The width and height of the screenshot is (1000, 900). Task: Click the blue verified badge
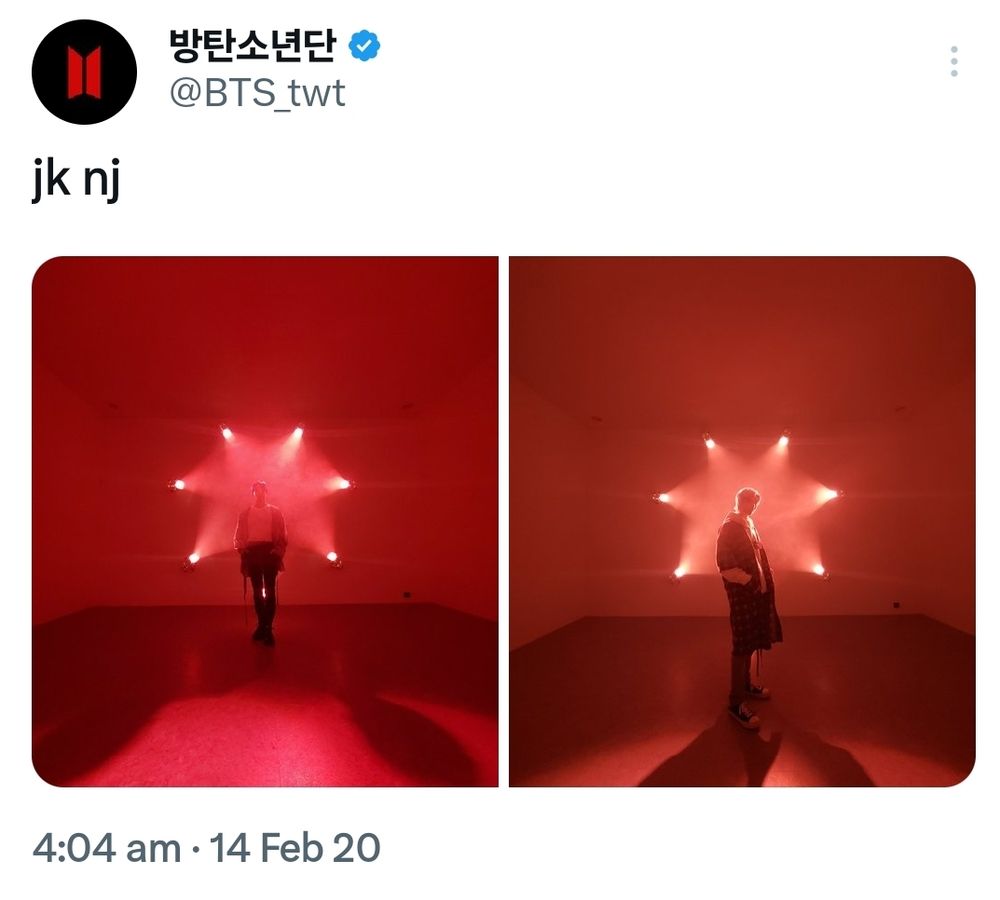(365, 46)
